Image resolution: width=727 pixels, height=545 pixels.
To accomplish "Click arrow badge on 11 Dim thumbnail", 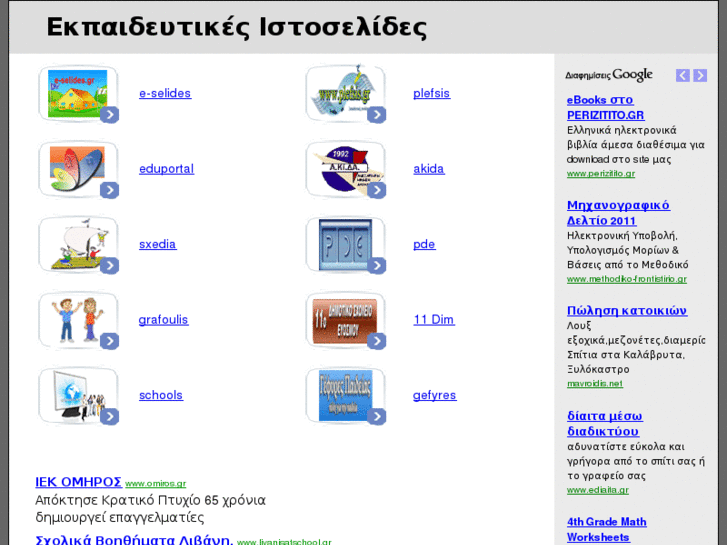I will tap(376, 341).
